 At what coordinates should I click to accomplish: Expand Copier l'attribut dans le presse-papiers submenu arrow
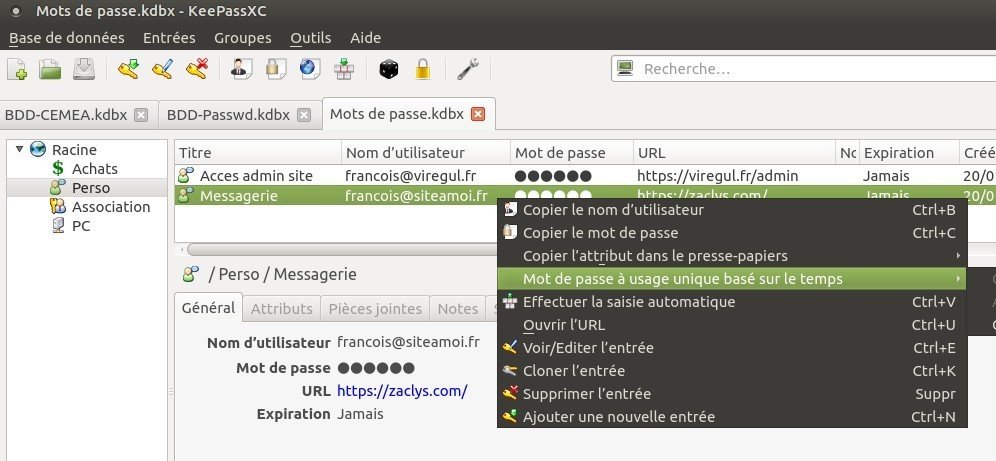(958, 256)
